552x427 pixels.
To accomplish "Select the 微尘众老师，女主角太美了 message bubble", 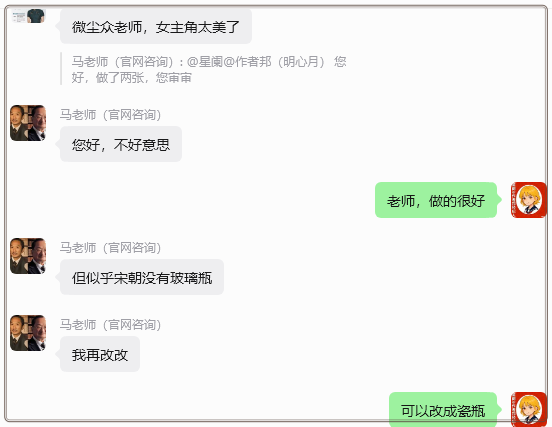I will pyautogui.click(x=156, y=27).
